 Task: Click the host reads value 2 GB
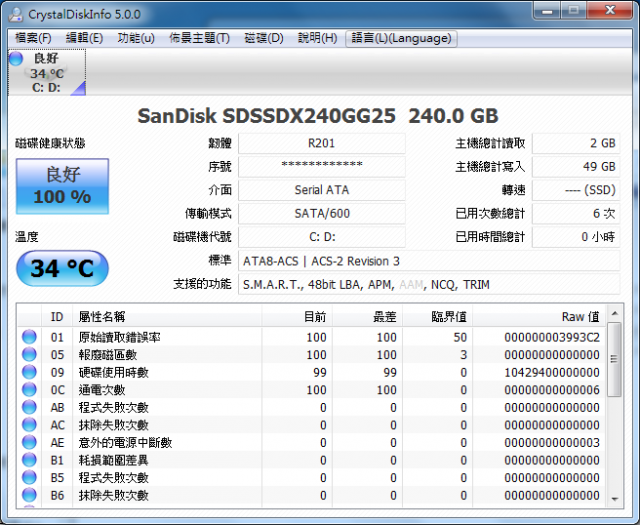pos(576,143)
